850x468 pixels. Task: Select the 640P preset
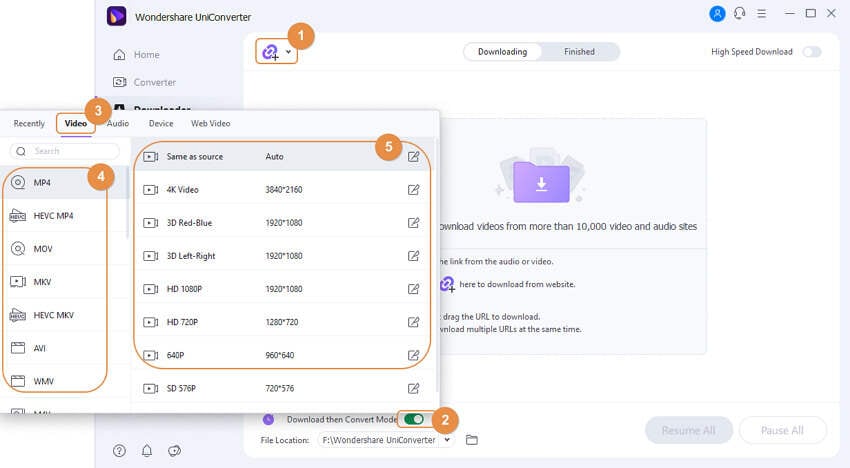click(x=282, y=355)
